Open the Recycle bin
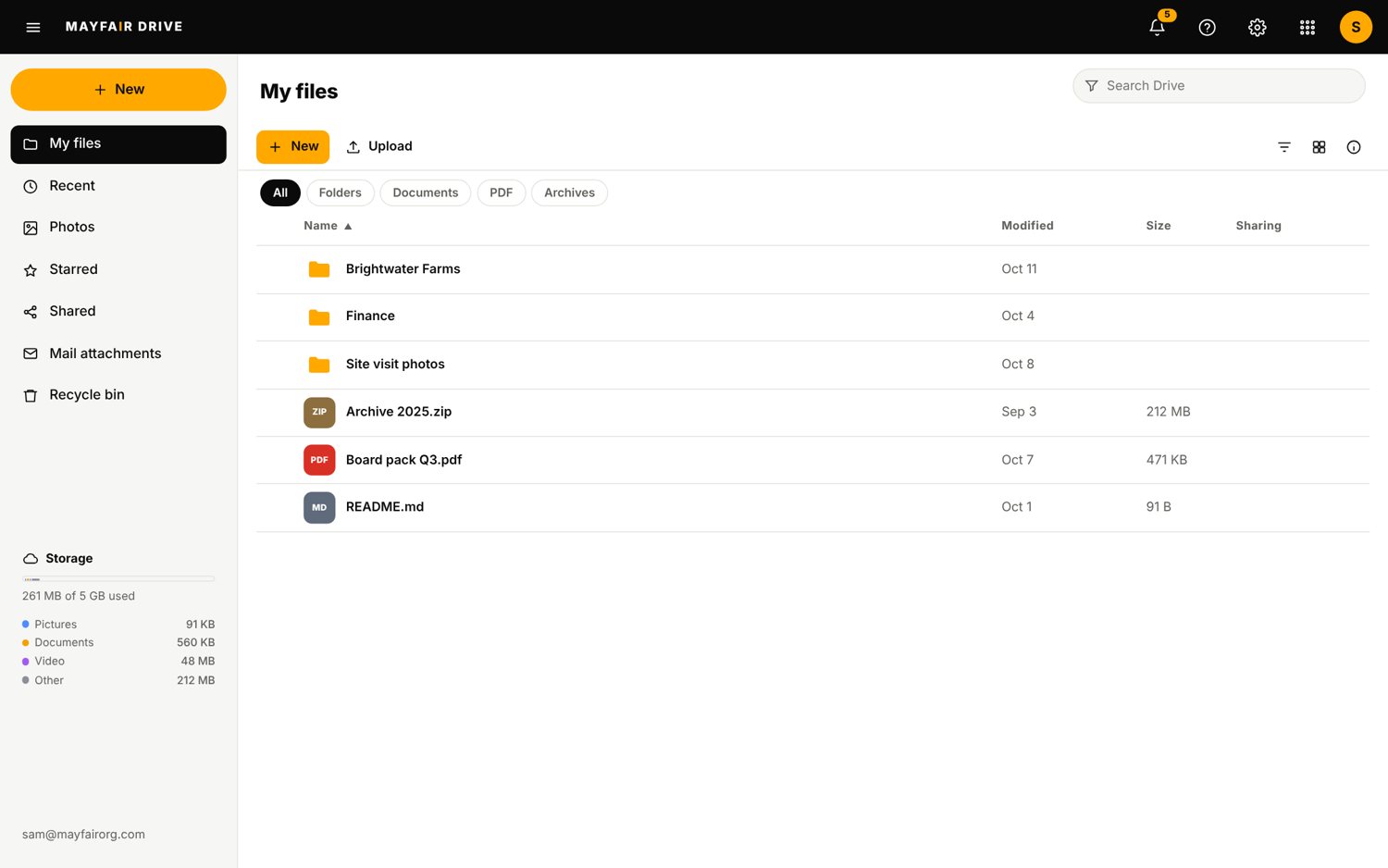 [x=118, y=395]
